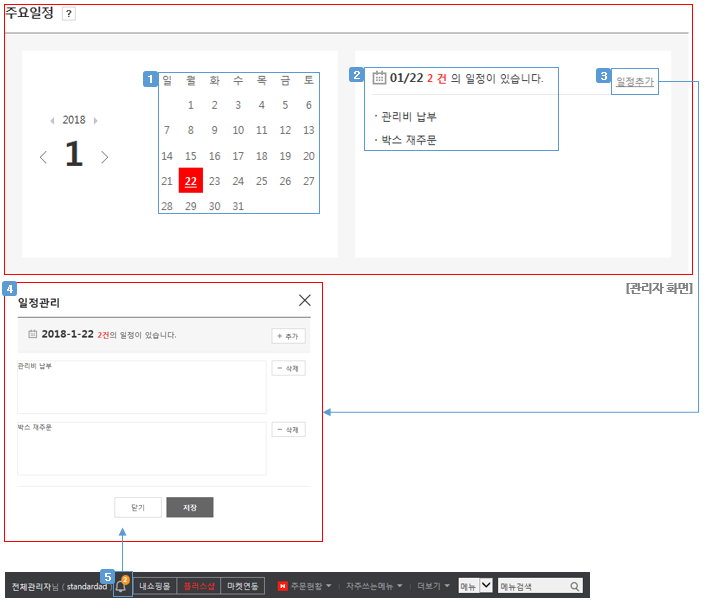Select highlighted date 22 in calendar
705x605 pixels.
(x=191, y=181)
